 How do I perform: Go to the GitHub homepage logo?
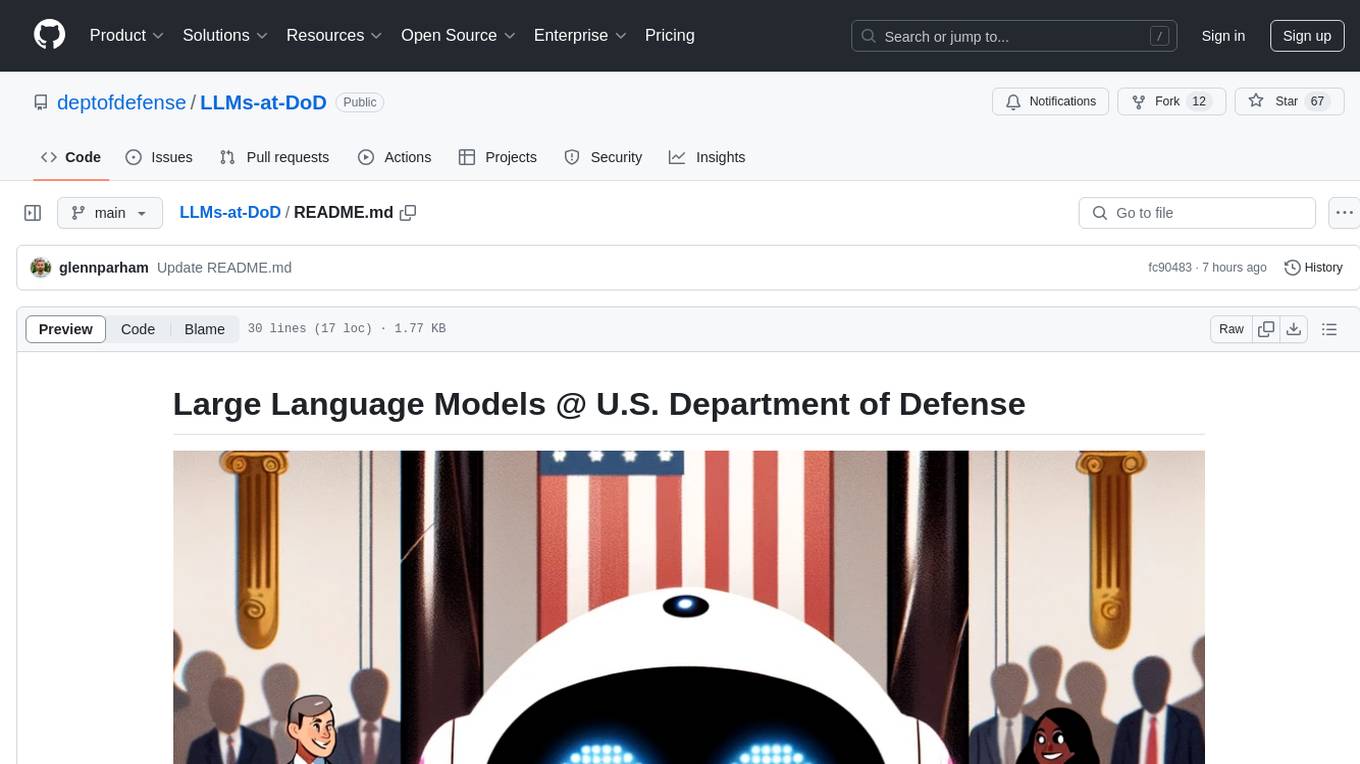coord(49,35)
